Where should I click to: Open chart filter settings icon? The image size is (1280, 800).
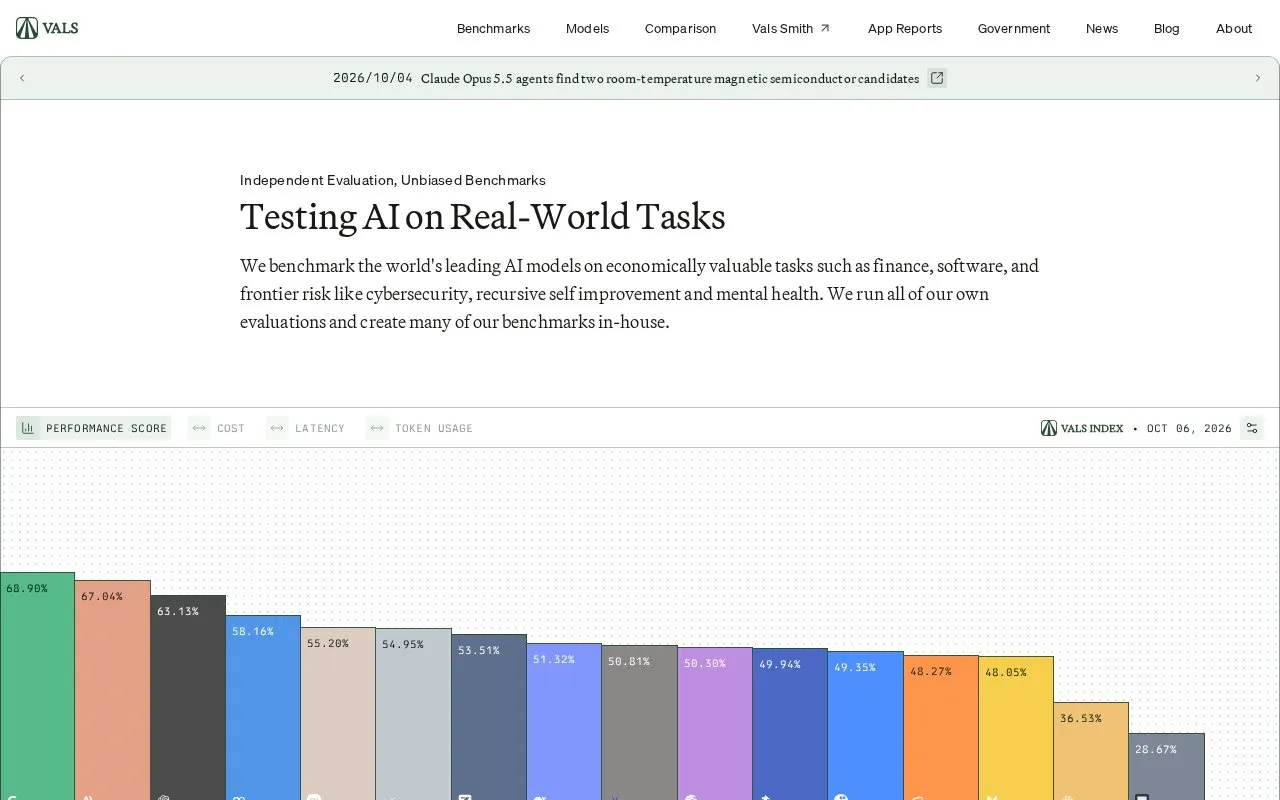[1252, 428]
